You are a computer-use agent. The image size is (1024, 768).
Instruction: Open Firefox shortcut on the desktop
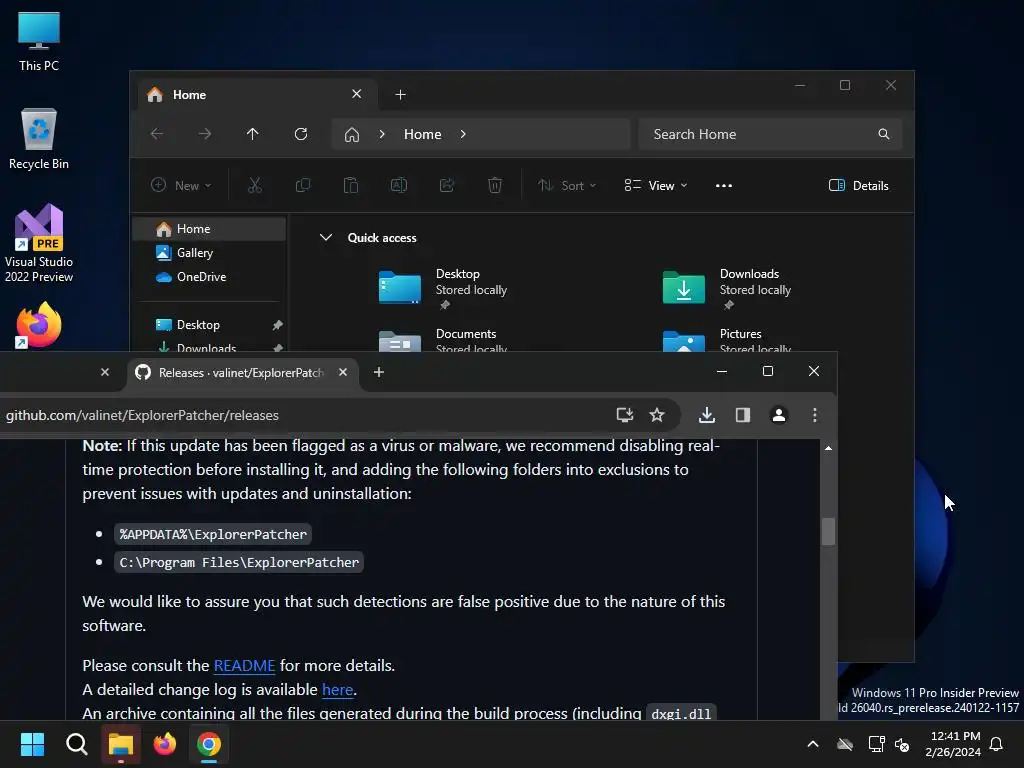tap(39, 325)
